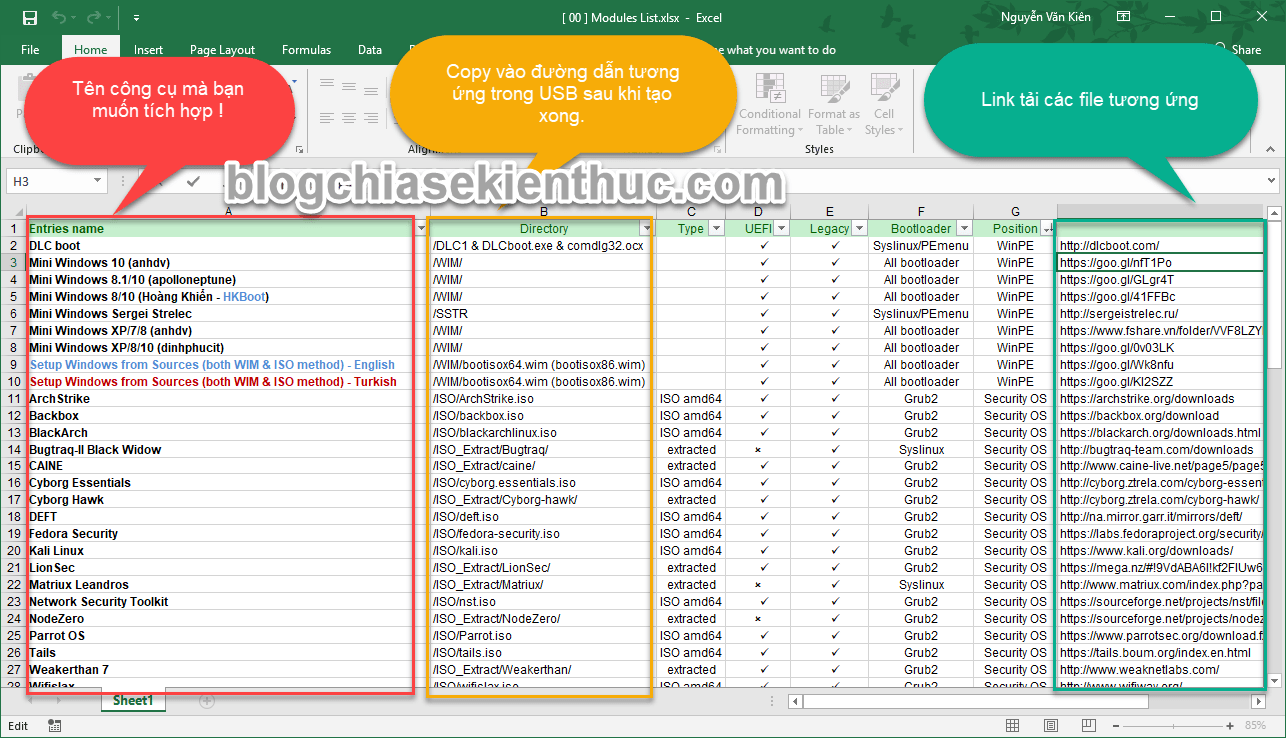This screenshot has width=1286, height=738.
Task: Open Type column filter dropdown
Action: click(716, 229)
